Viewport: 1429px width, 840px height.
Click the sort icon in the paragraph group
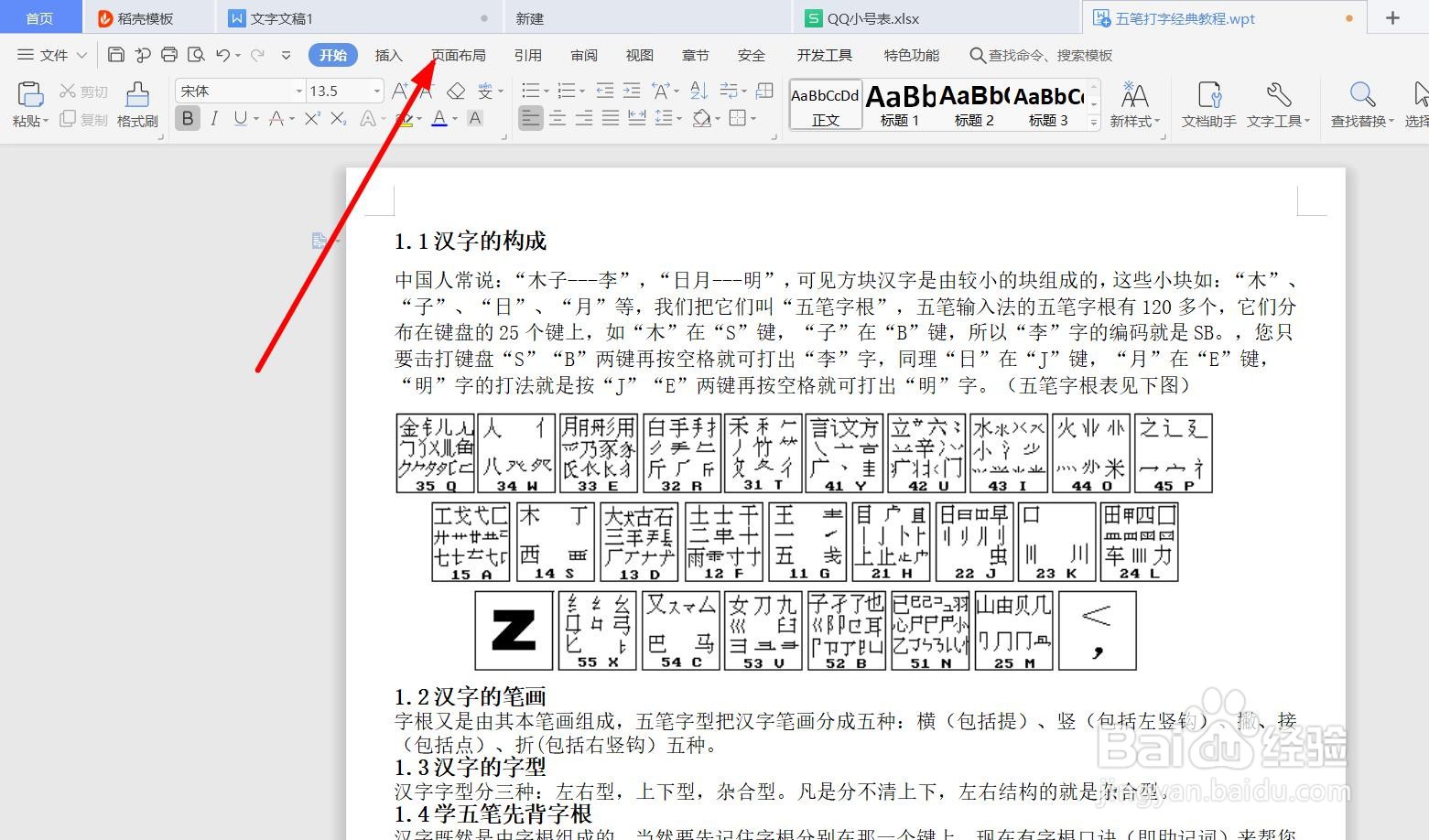pos(698,90)
